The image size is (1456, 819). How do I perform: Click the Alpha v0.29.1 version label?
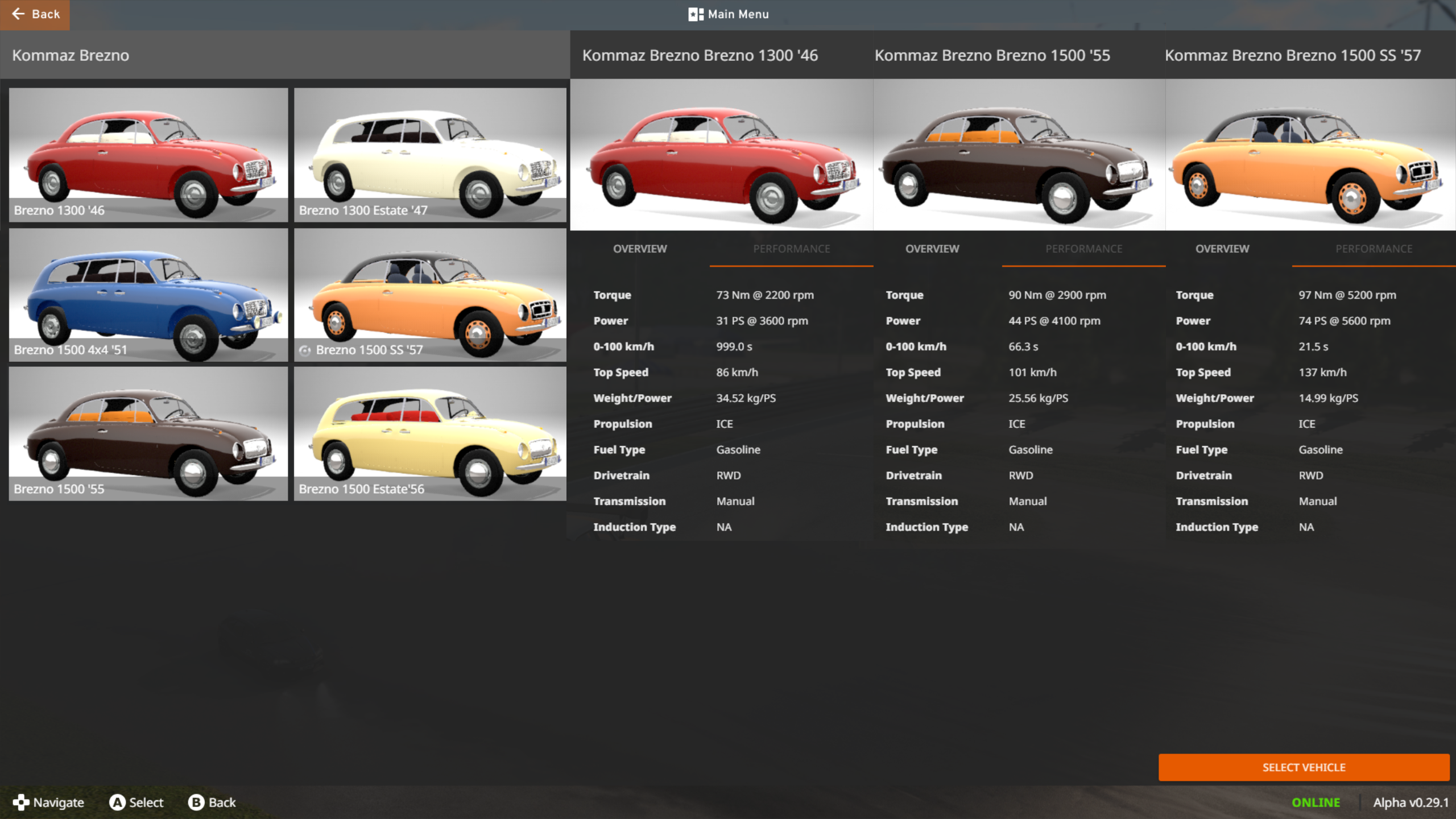pyautogui.click(x=1410, y=802)
